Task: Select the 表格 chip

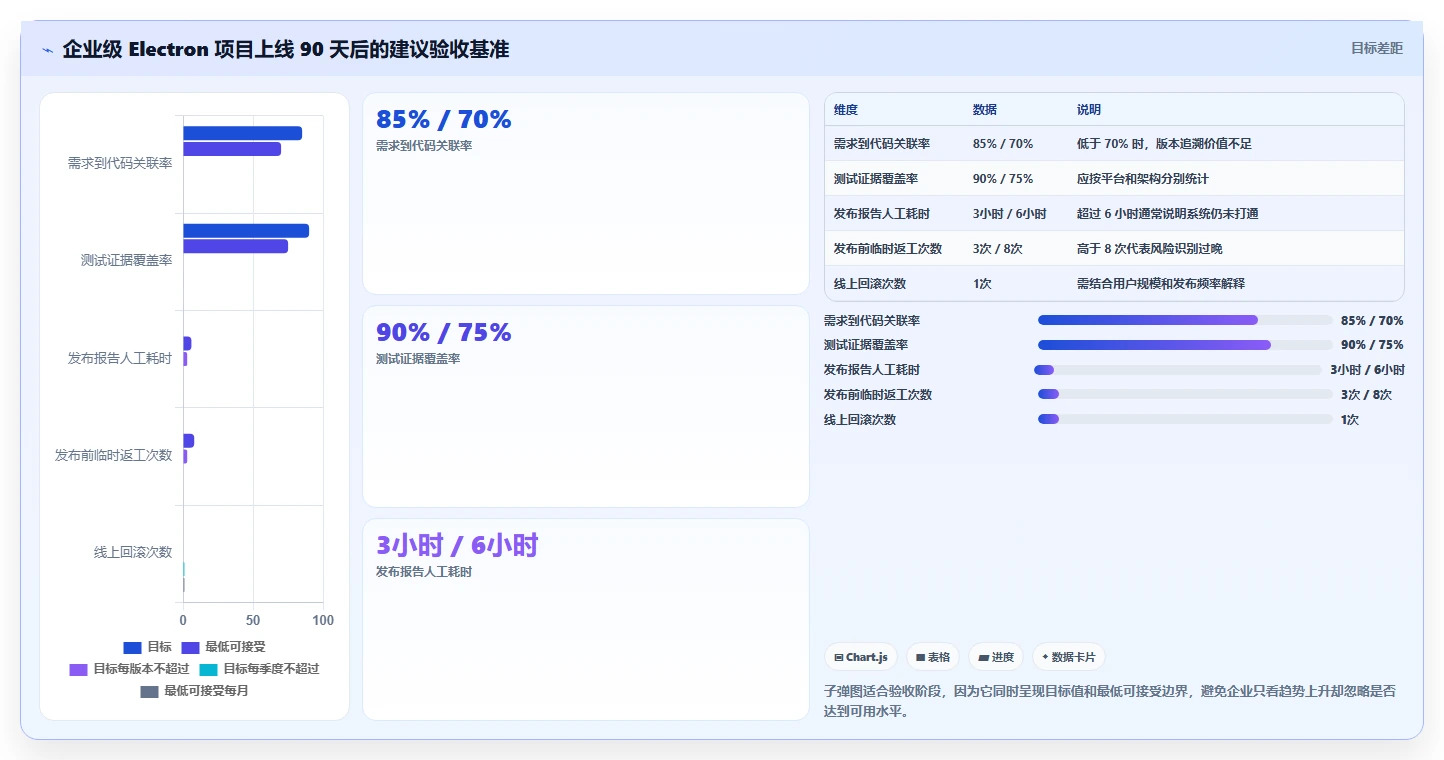Action: tap(932, 657)
